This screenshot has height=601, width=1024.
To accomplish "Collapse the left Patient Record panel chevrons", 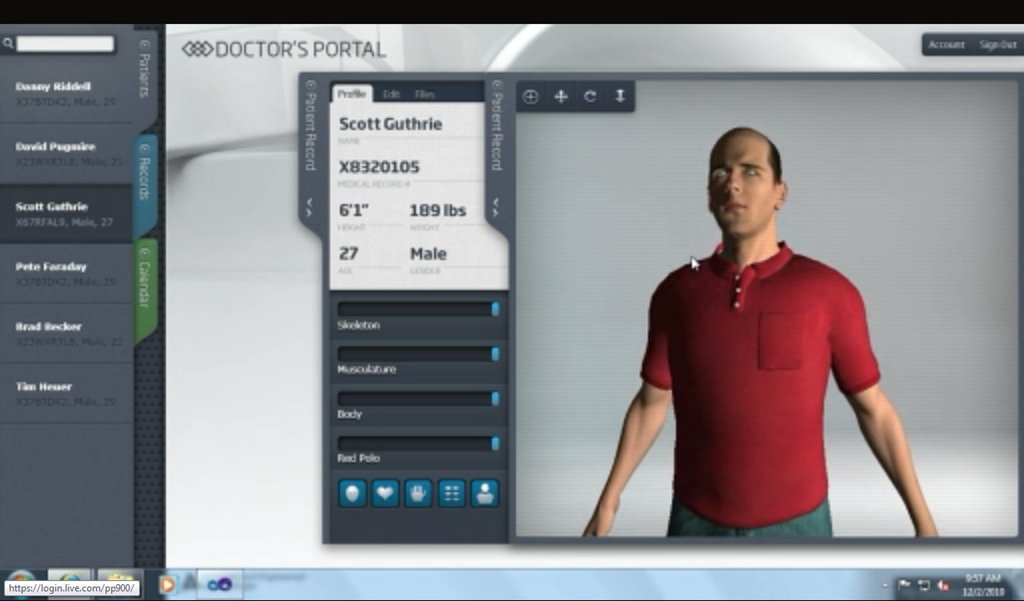I will point(310,207).
